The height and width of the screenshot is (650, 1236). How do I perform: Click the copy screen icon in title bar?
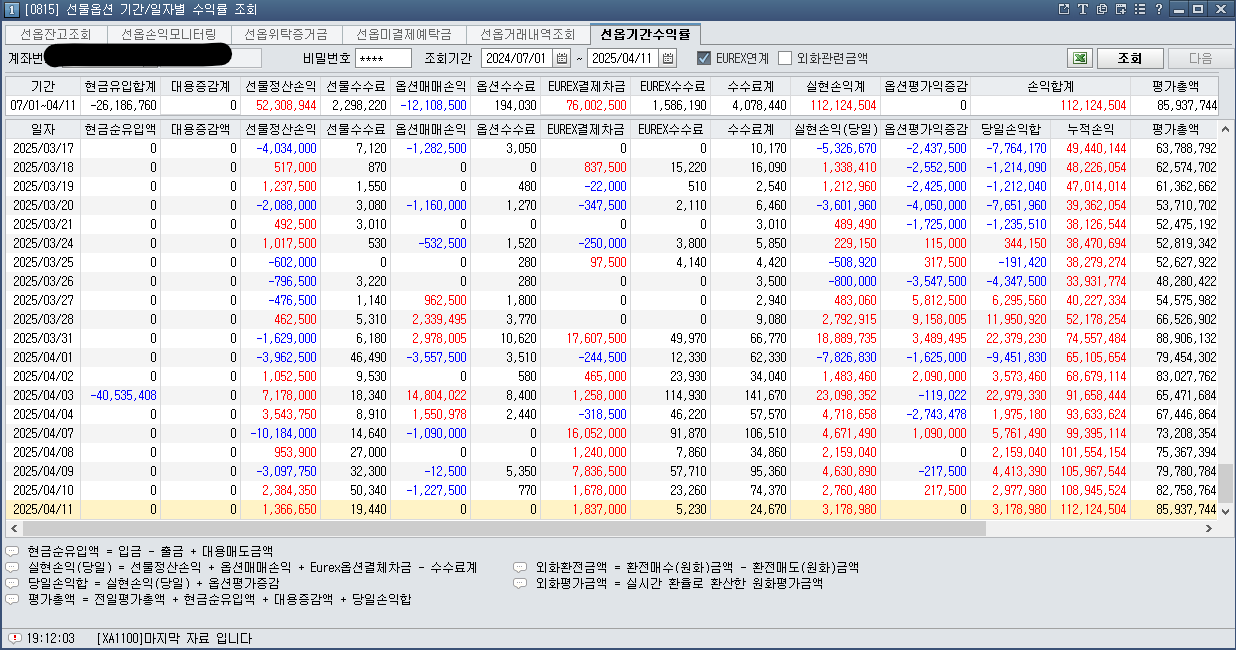point(1102,9)
